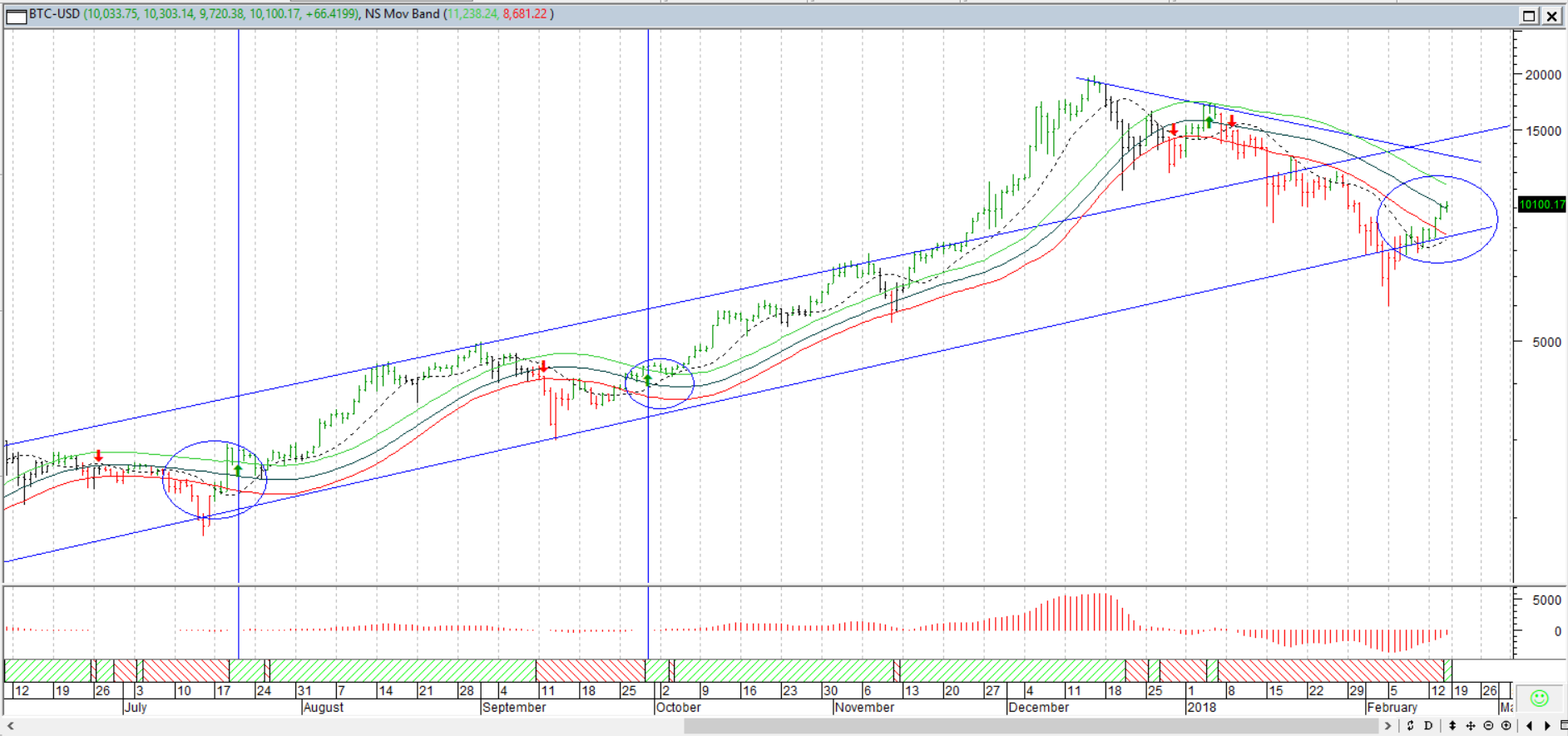
Task: Click the BTC-USD symbol title text
Action: (x=55, y=14)
